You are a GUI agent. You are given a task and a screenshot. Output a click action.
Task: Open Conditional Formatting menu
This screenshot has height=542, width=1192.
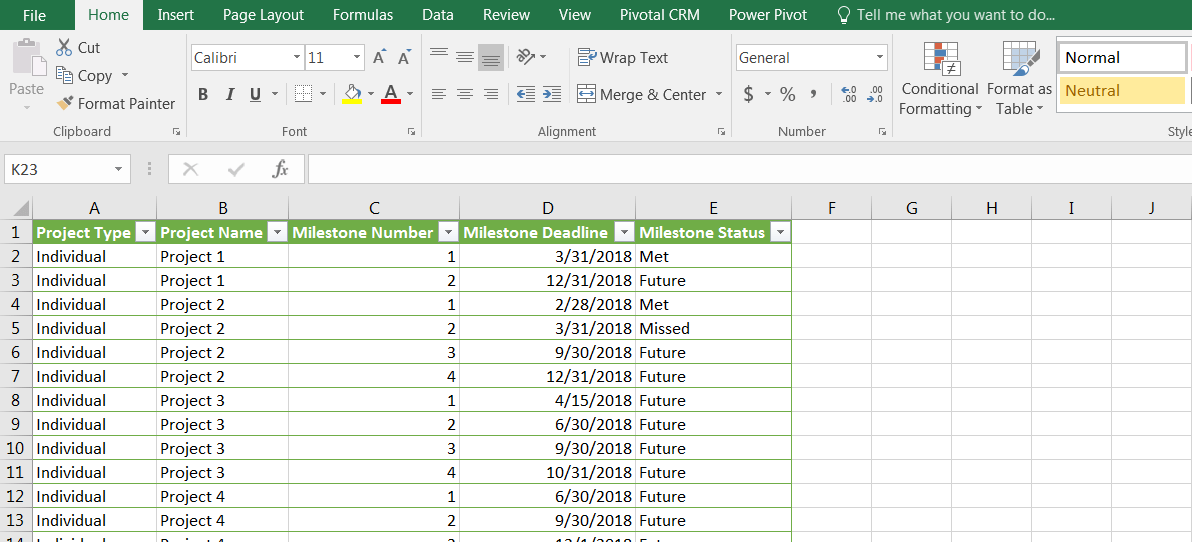click(940, 78)
